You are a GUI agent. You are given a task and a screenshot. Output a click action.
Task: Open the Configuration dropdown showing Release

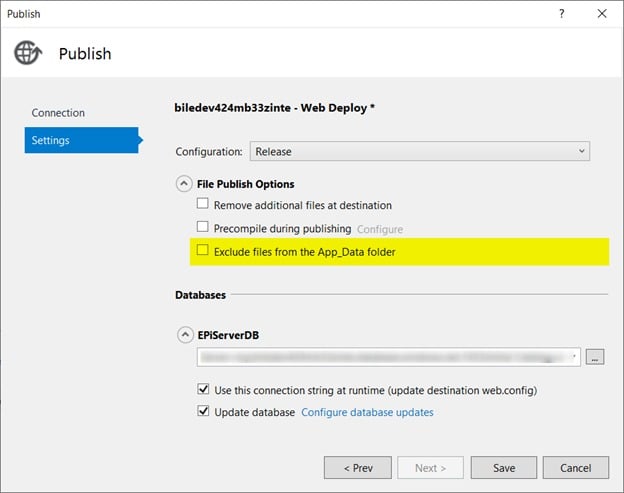[x=419, y=151]
